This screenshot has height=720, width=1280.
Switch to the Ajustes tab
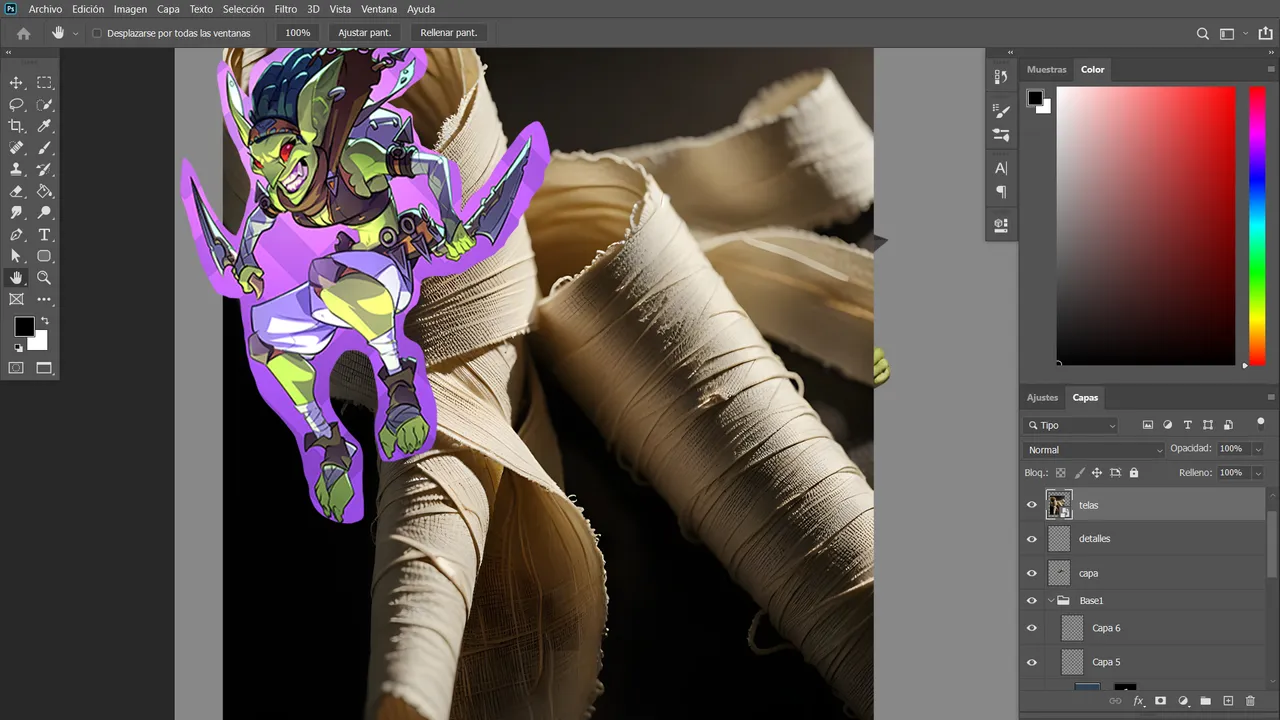click(x=1042, y=398)
